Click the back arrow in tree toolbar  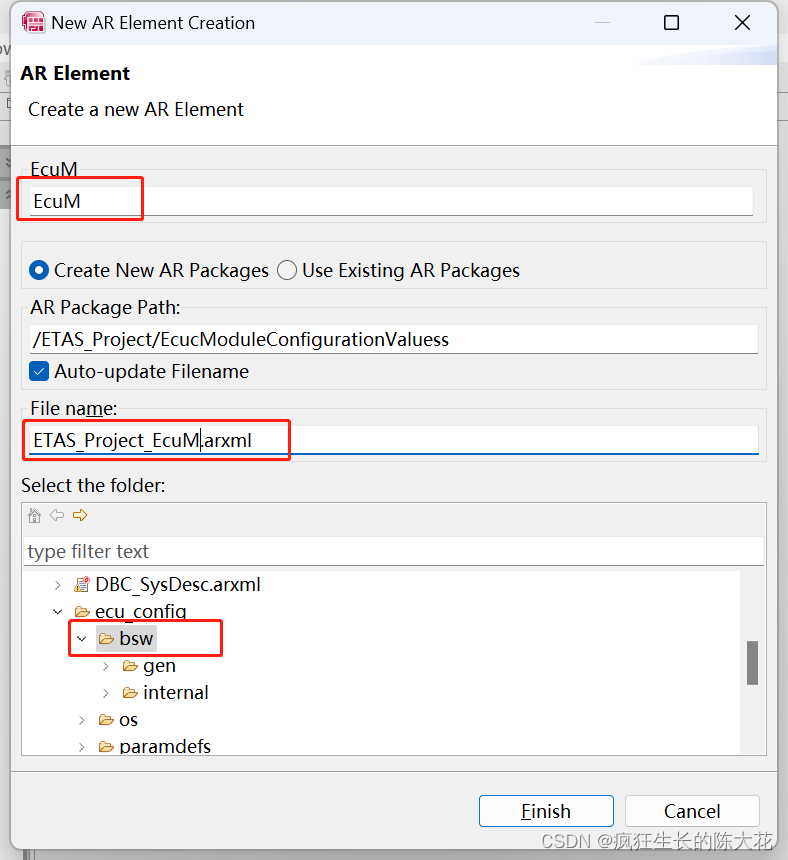coord(58,515)
